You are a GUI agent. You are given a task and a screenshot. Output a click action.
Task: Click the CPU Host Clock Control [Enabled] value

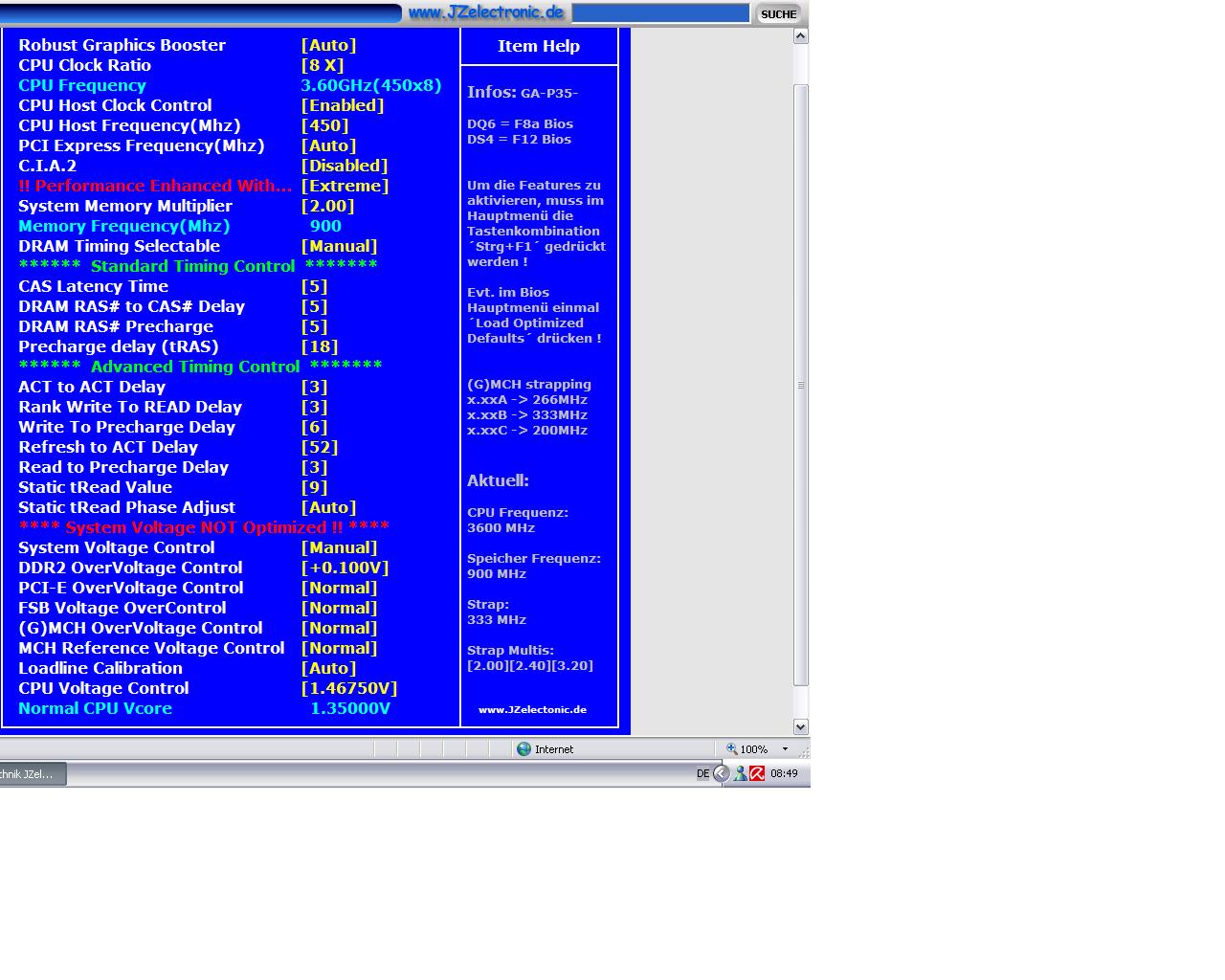click(x=343, y=105)
